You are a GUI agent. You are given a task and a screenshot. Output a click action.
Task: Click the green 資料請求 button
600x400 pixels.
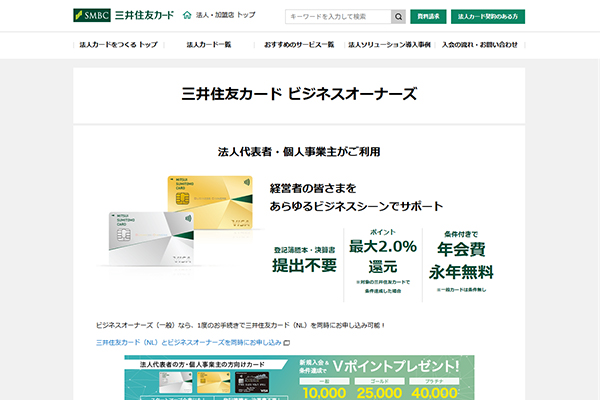[x=428, y=16]
